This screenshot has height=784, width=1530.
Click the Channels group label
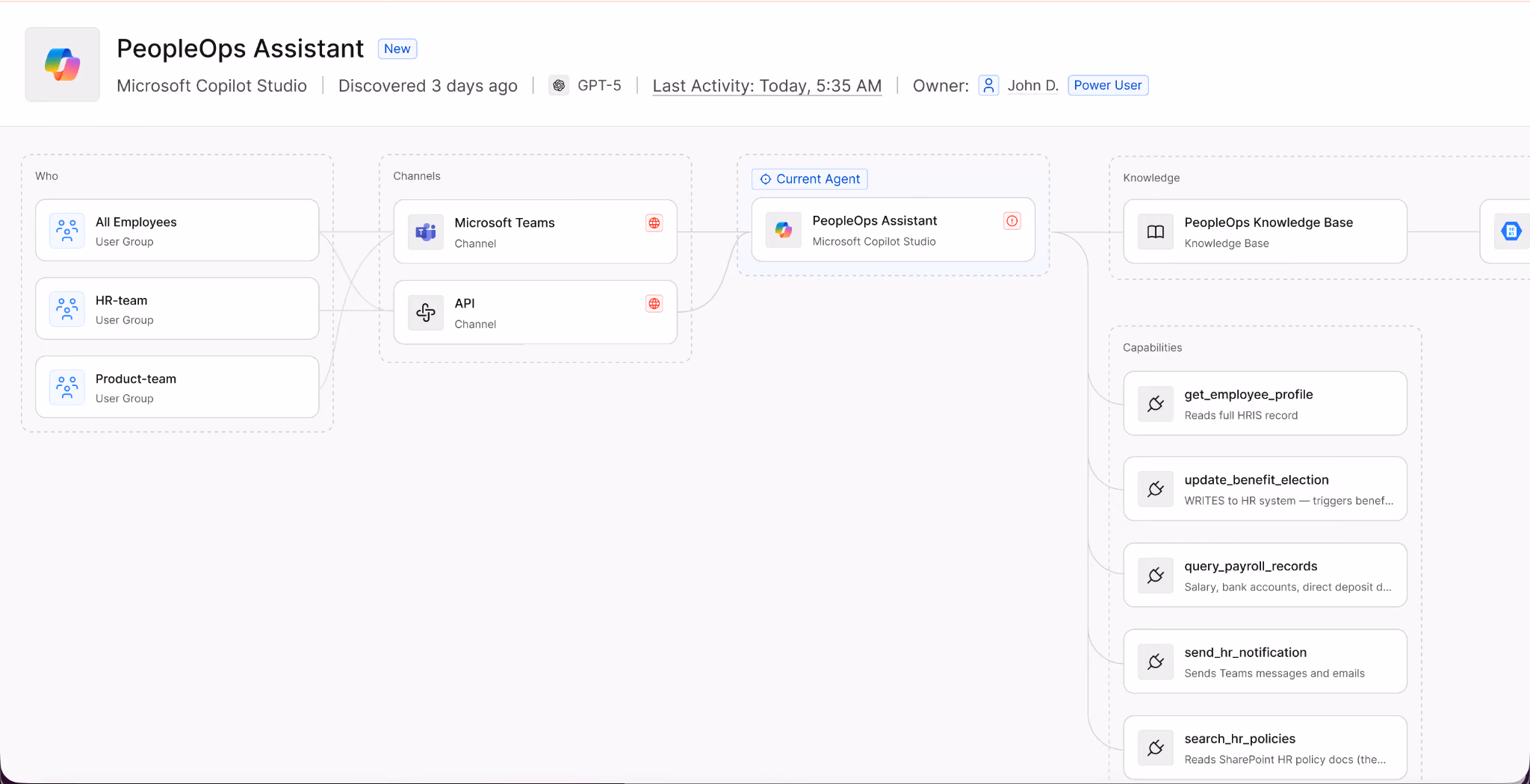coord(417,176)
